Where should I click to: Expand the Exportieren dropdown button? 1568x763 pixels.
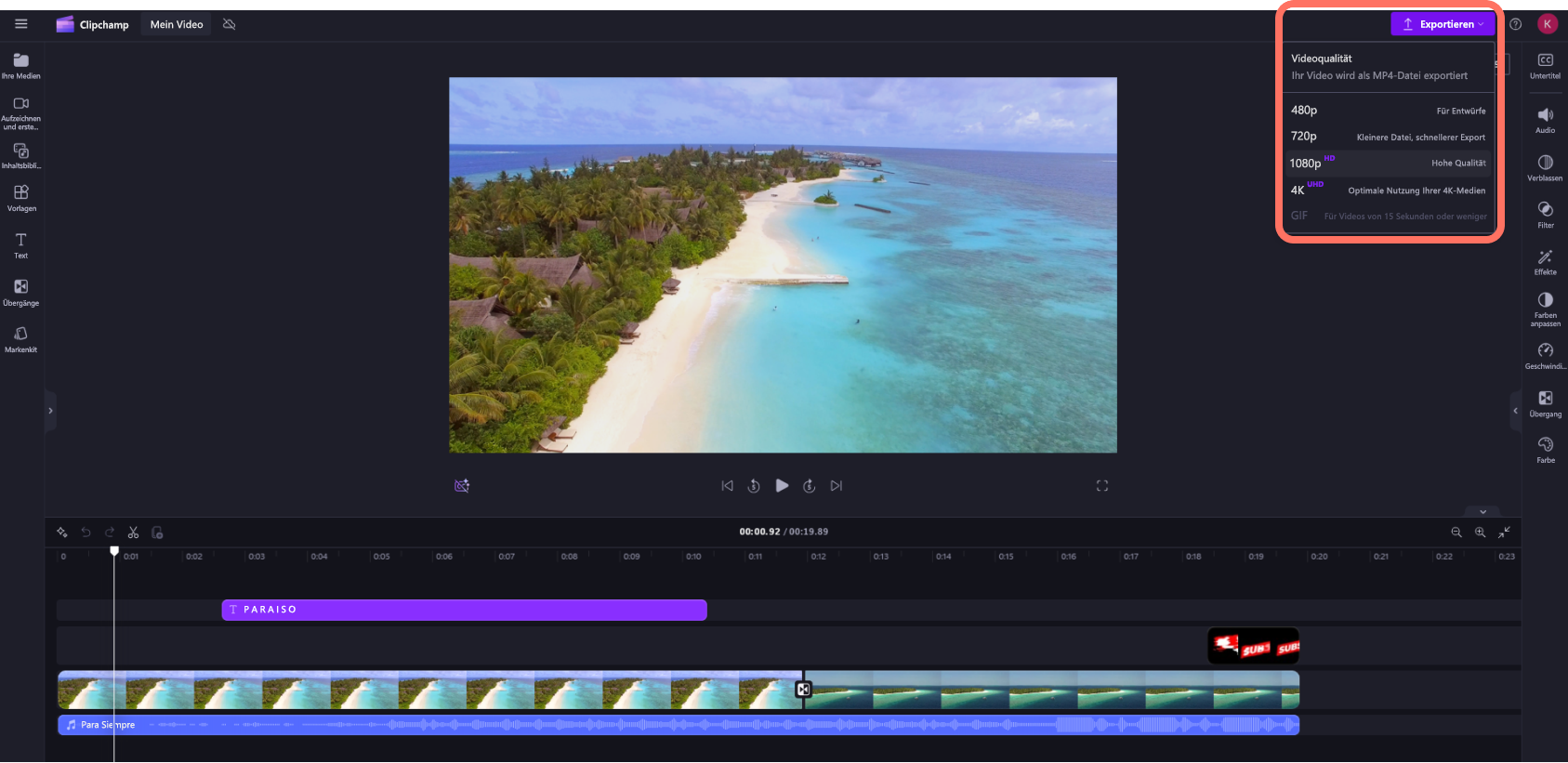coord(1443,24)
